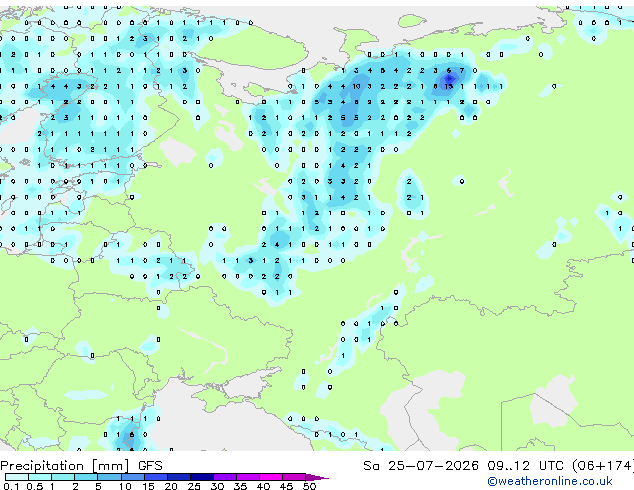Image resolution: width=634 pixels, height=490 pixels.
Task: Pick the 0.1–0.5 mm palest legend swatch
Action: tap(17, 477)
